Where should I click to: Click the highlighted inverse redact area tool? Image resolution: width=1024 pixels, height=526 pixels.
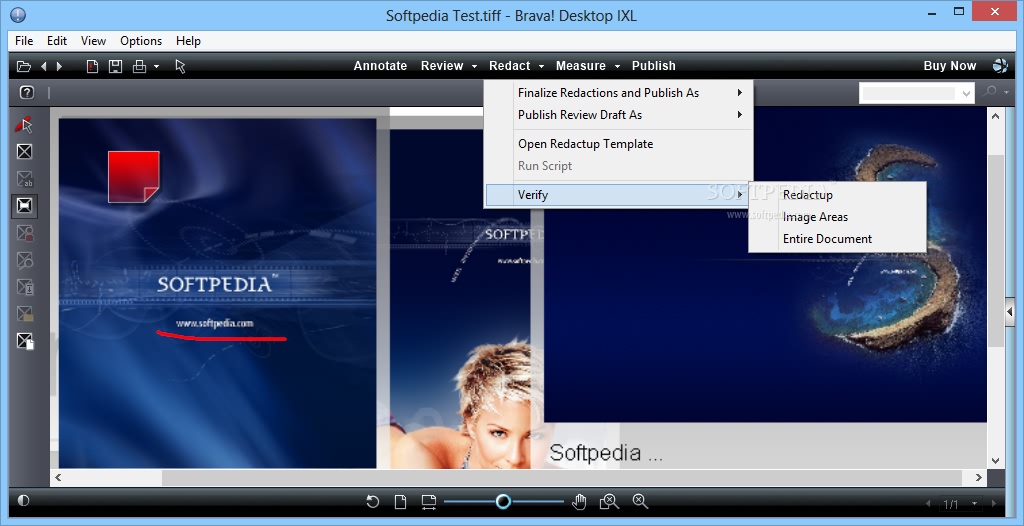24,206
